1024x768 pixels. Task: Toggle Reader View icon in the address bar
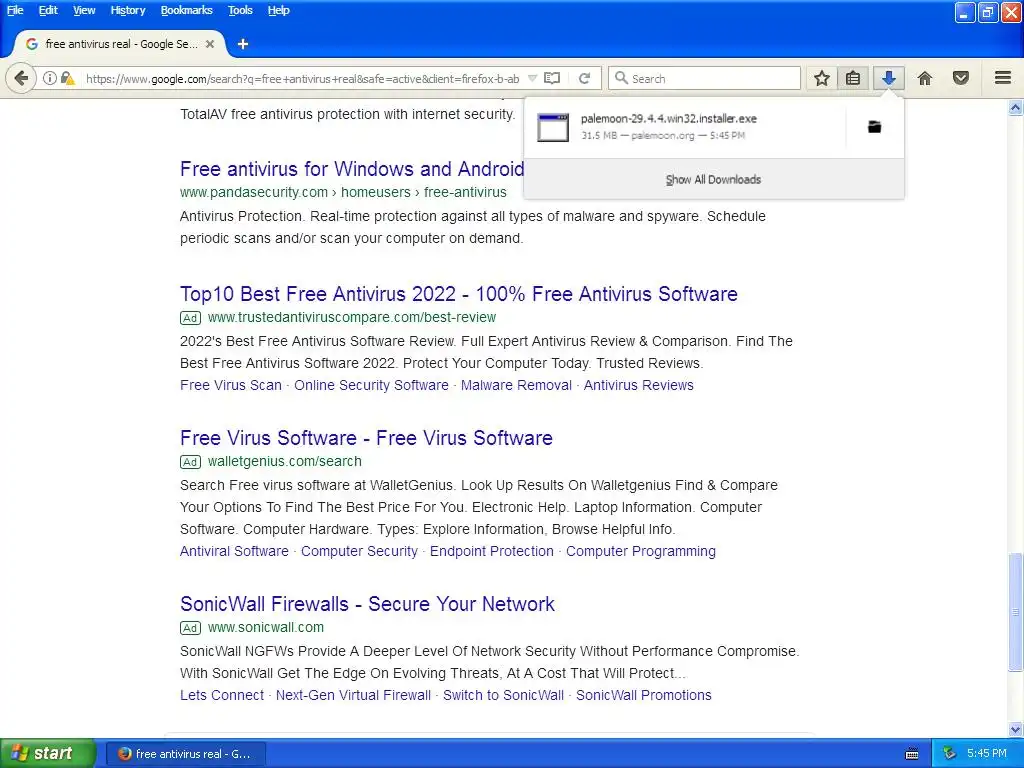coord(552,78)
